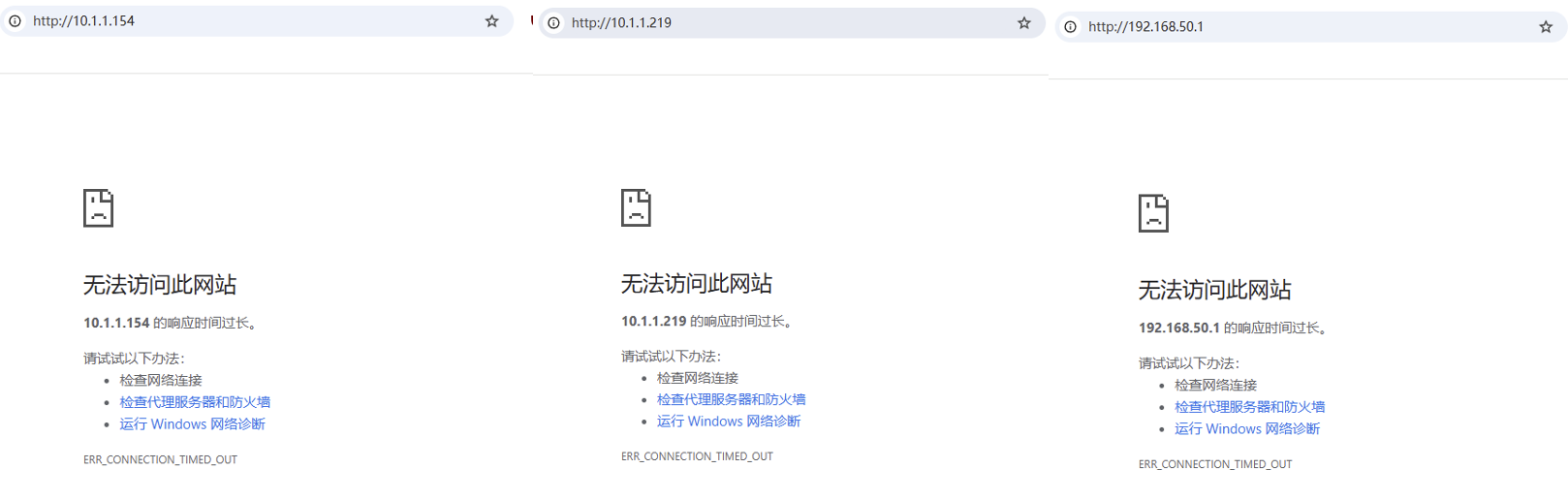Screen dimensions: 1568x500
Task: Open 检查代理服务器和防火墙 link on 192.168.50.1 page
Action: 1249,407
